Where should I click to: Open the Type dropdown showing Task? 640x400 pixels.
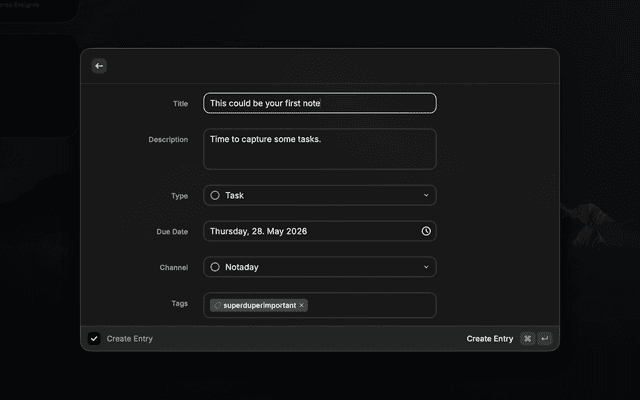click(320, 196)
